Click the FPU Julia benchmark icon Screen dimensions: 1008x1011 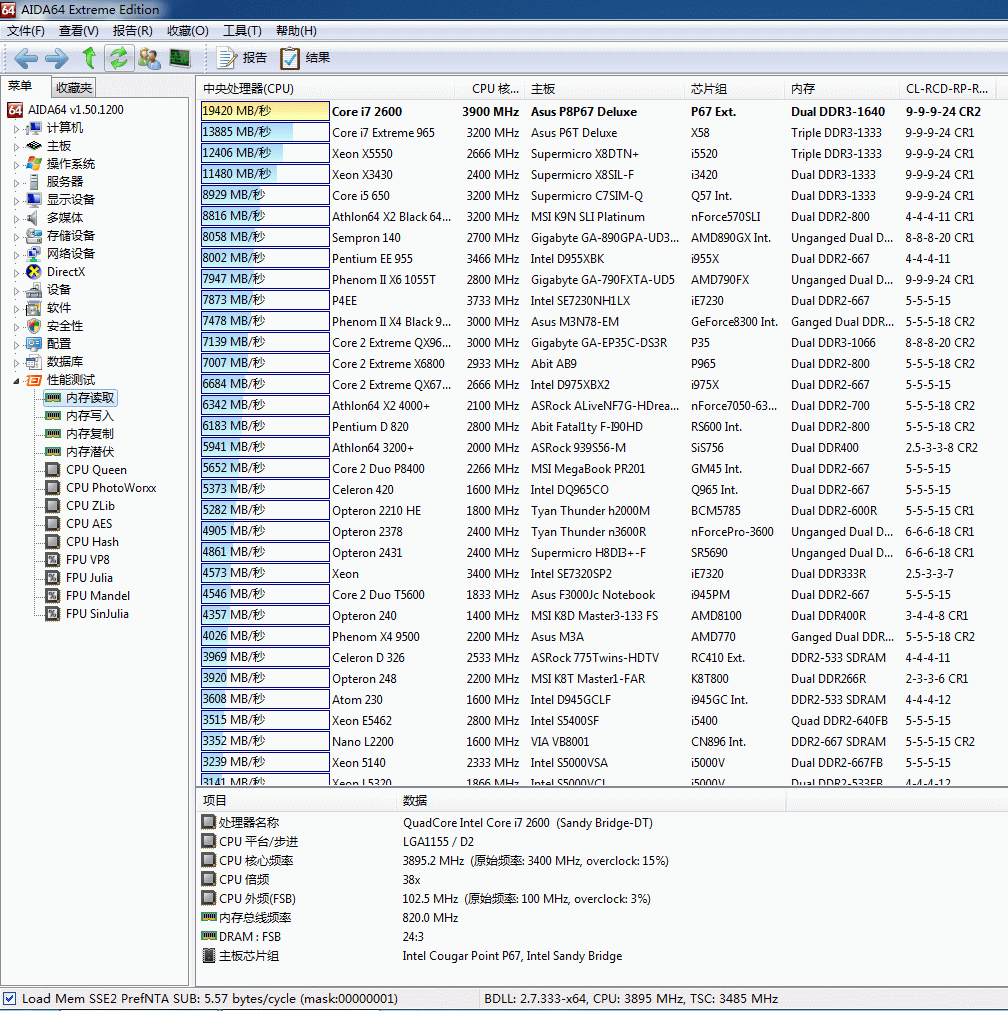pos(54,578)
